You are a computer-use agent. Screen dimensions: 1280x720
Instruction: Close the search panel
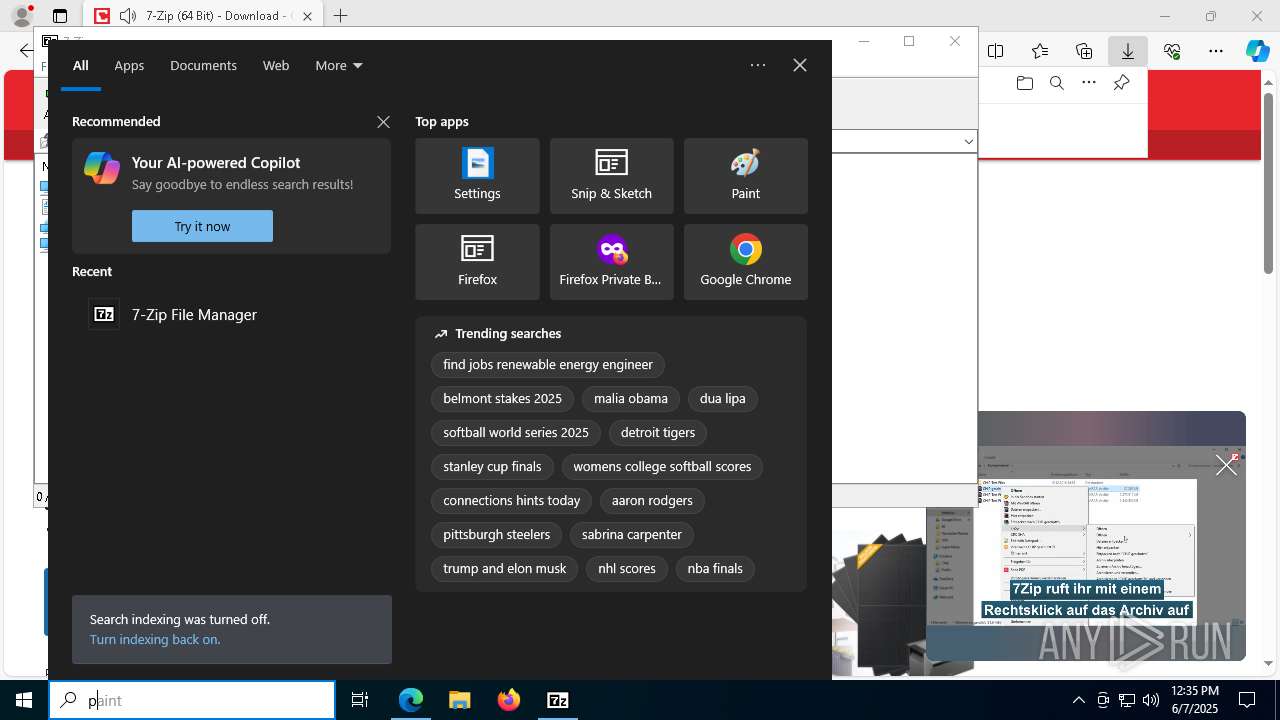click(x=799, y=65)
